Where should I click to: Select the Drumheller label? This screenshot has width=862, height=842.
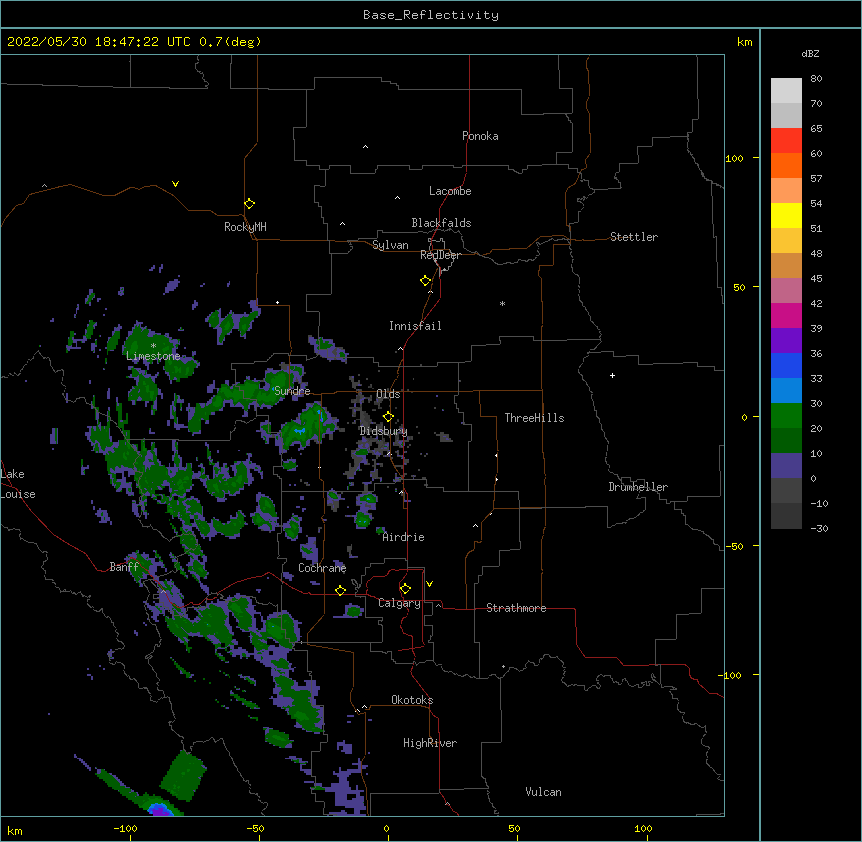(x=638, y=487)
